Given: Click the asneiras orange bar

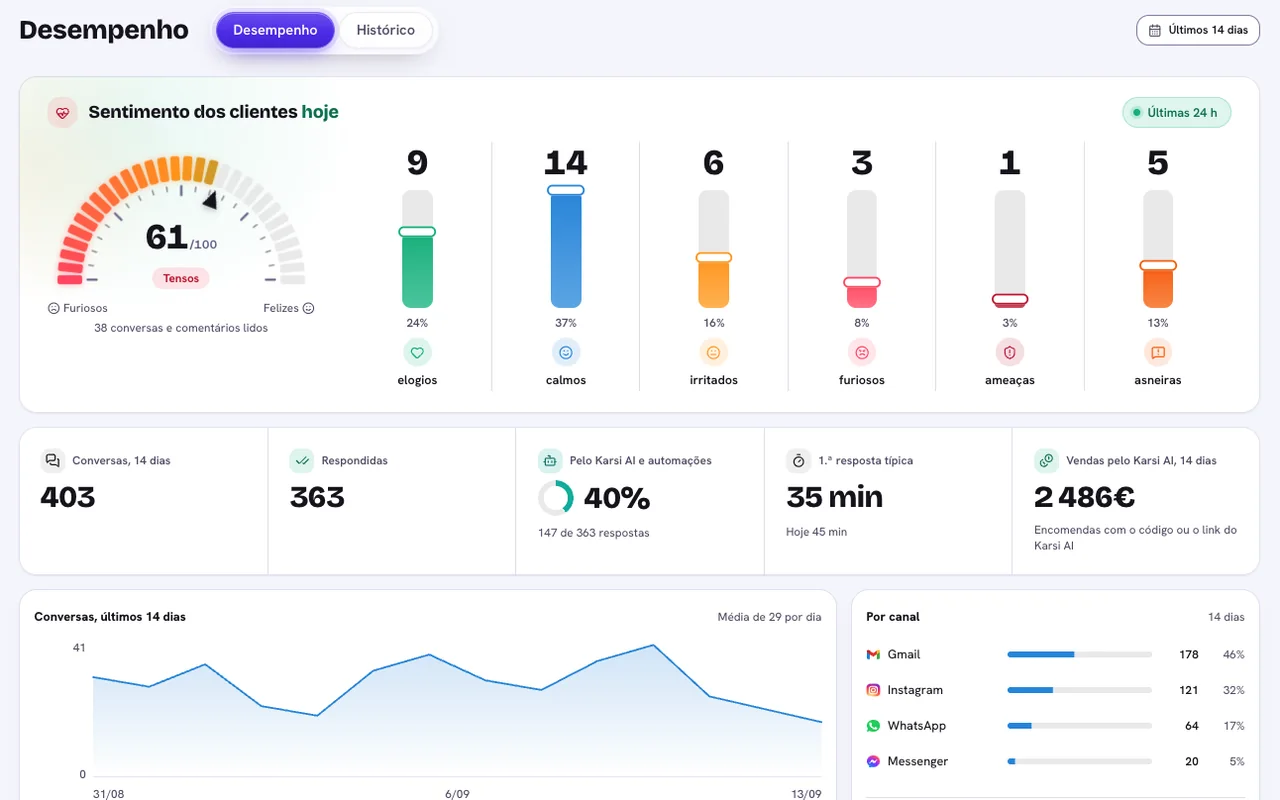Looking at the screenshot, I should pyautogui.click(x=1158, y=286).
